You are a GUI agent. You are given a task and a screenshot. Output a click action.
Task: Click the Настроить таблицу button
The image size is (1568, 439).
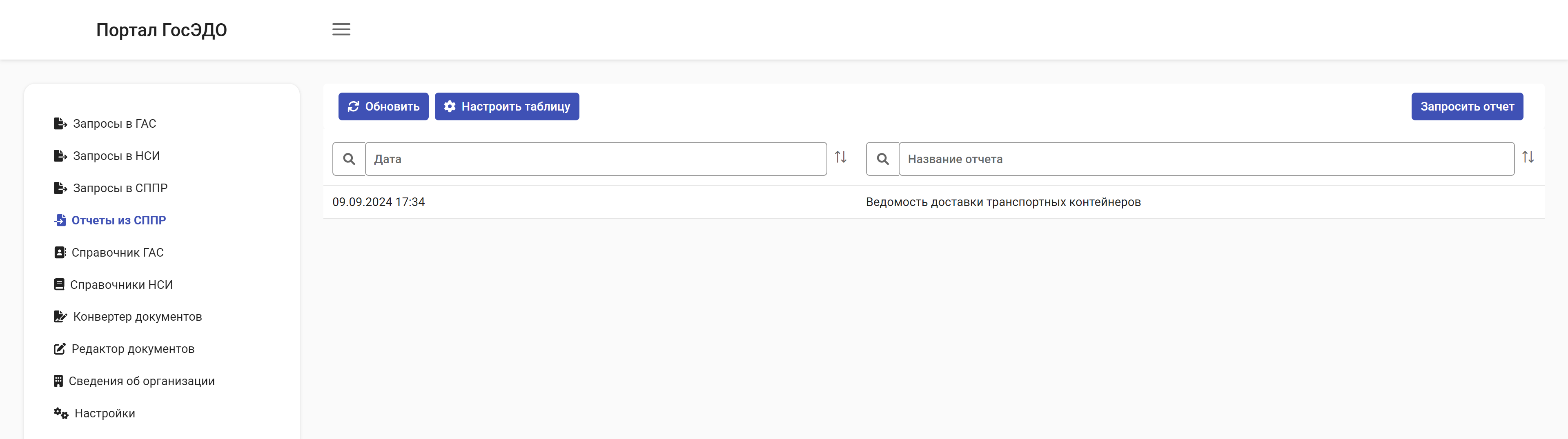(x=507, y=106)
